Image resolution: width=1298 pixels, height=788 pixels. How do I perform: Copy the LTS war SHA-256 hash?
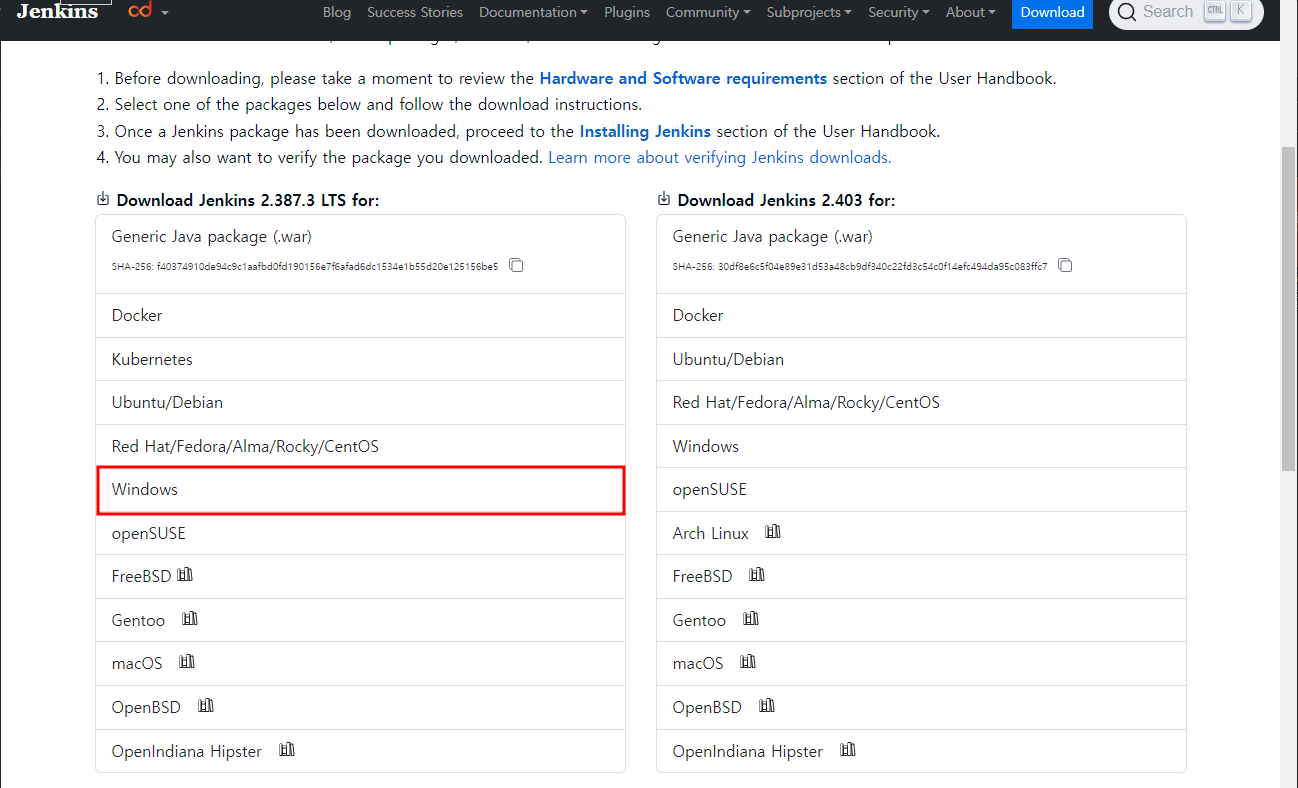516,266
